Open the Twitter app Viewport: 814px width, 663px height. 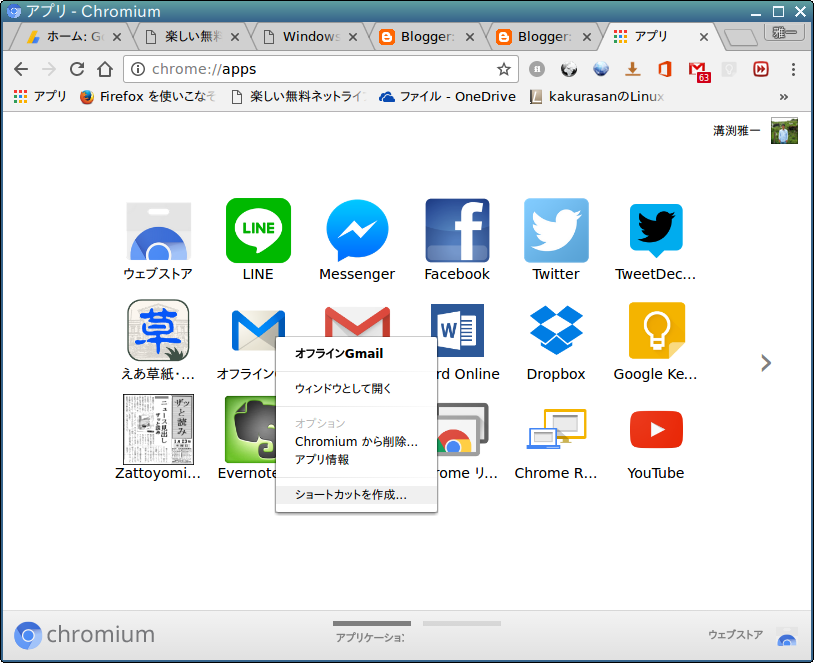point(556,231)
